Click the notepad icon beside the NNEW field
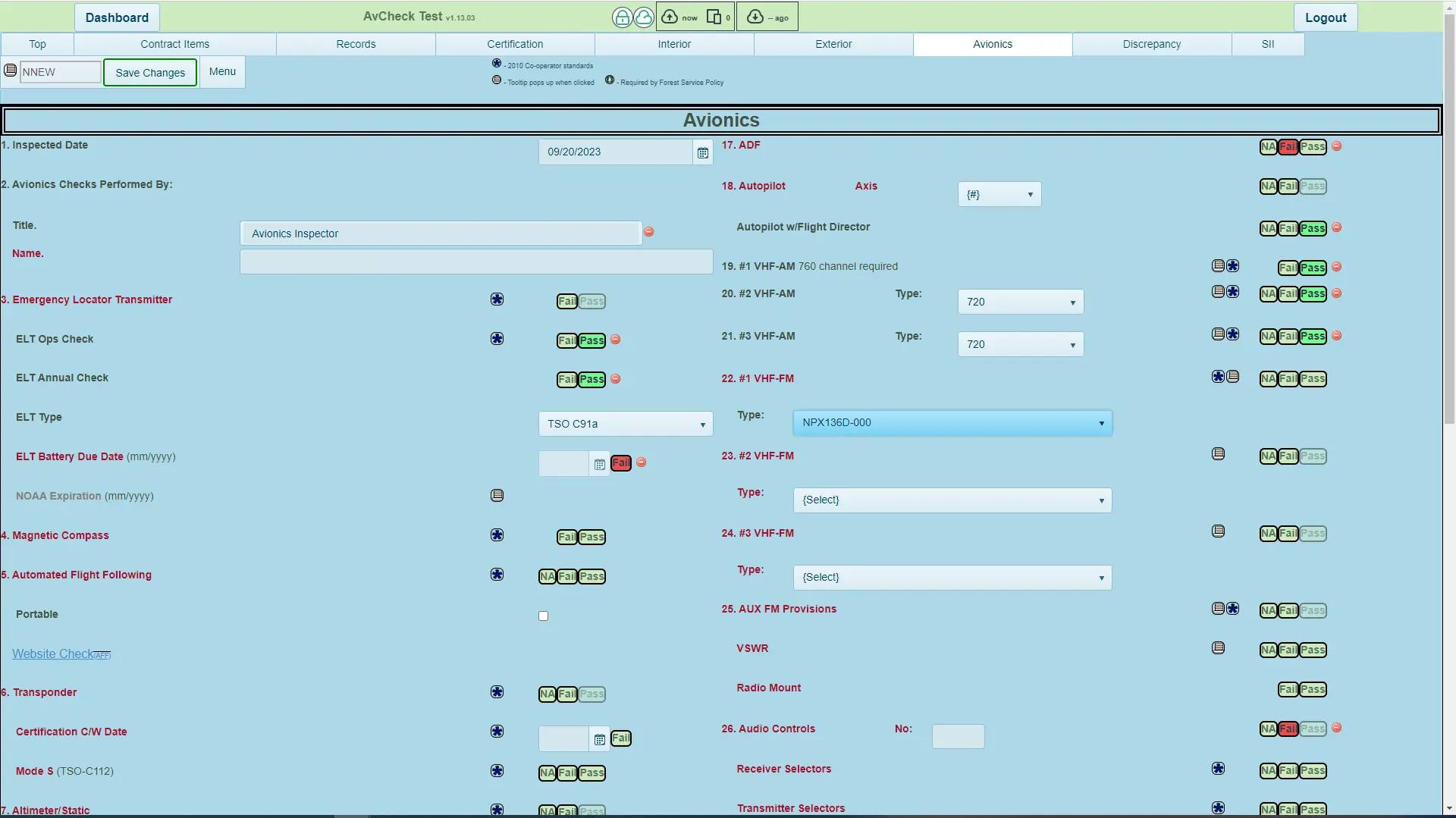1456x818 pixels. (10, 69)
